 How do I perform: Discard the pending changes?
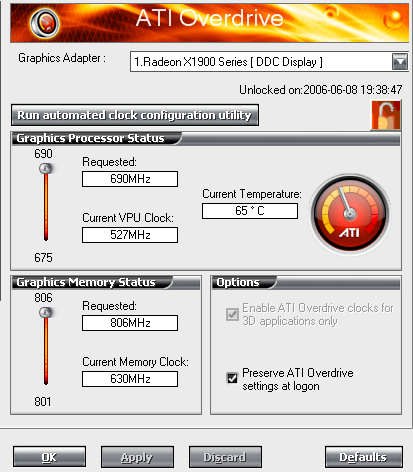225,457
